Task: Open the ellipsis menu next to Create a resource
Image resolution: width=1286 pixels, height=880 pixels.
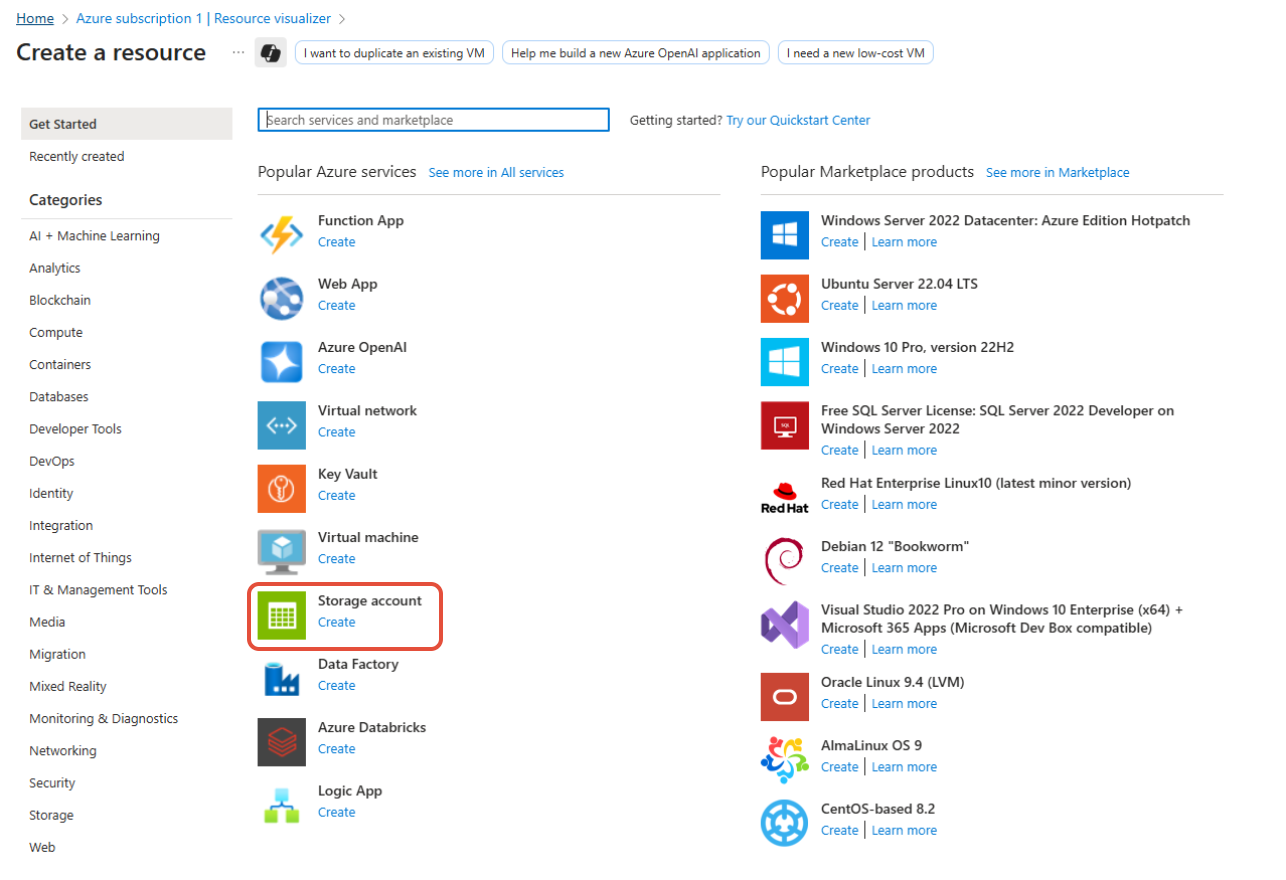Action: 238,52
